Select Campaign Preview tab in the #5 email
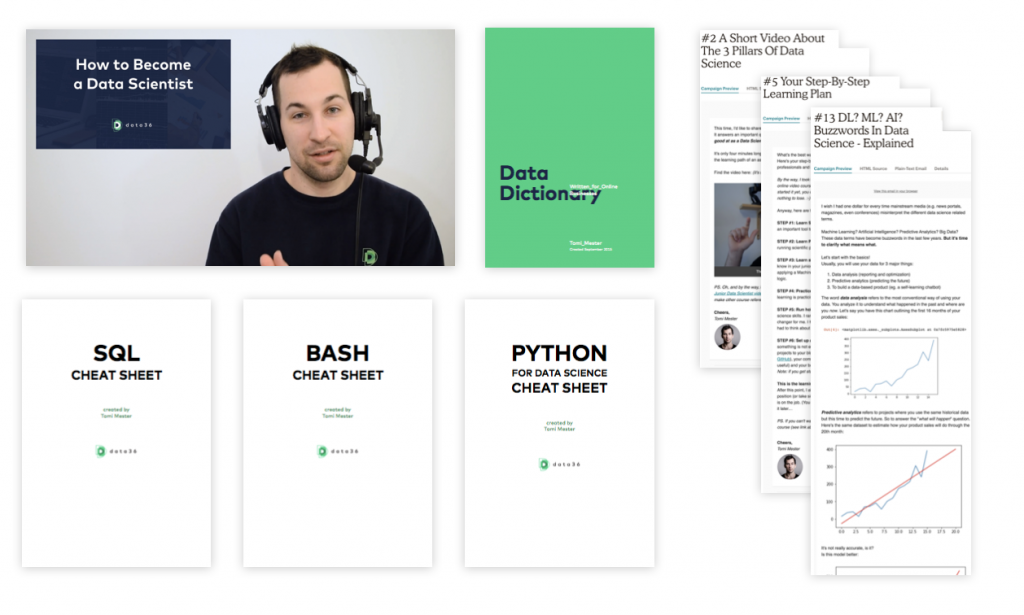Viewport: 1024px width, 615px height. pos(781,118)
